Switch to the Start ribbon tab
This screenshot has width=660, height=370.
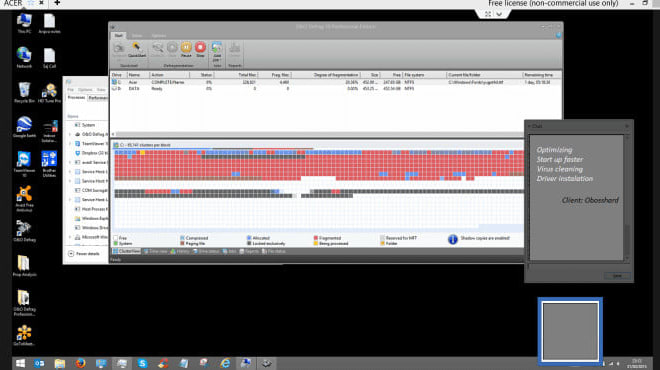[119, 36]
